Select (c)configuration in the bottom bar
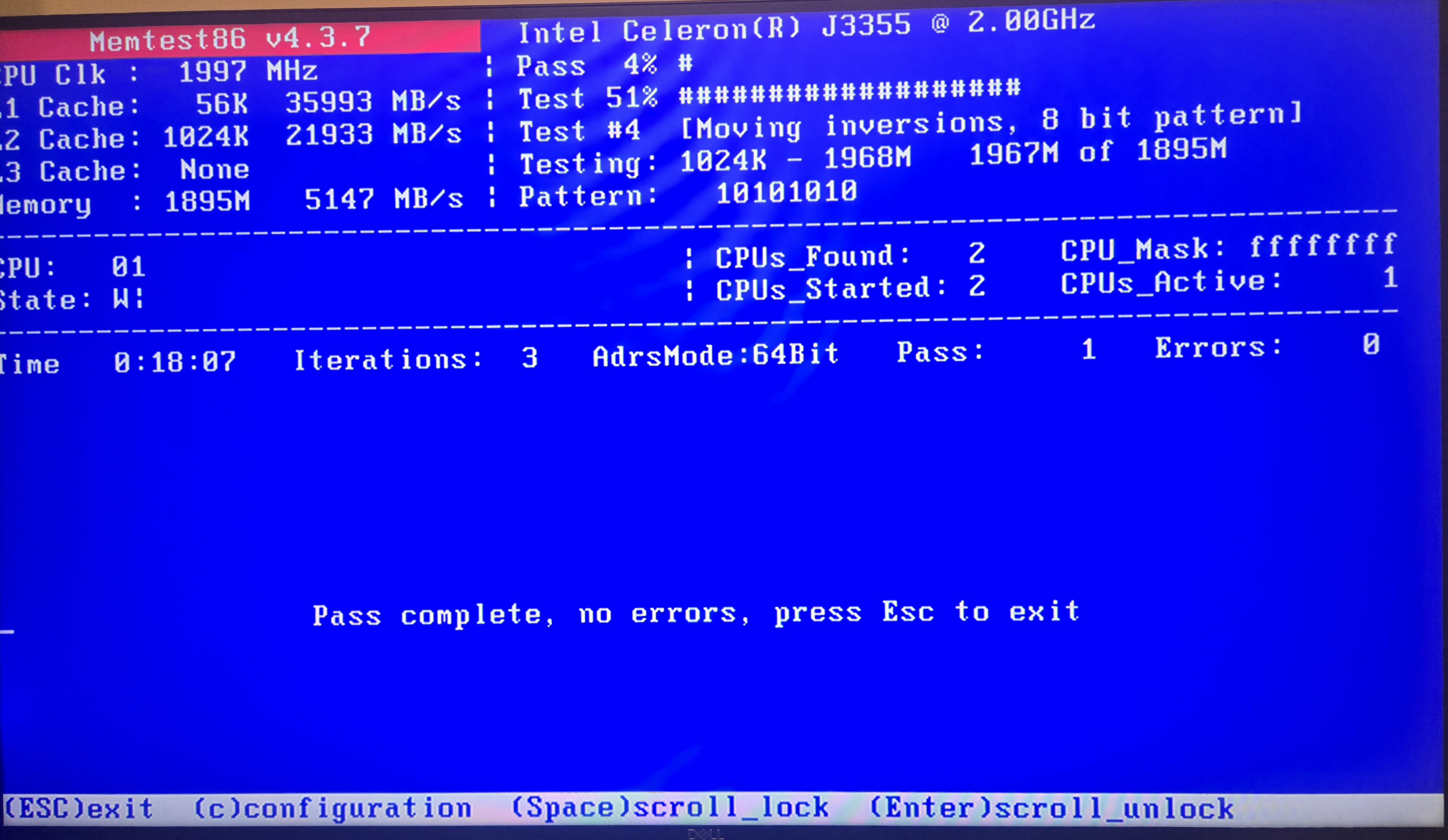The width and height of the screenshot is (1448, 840). [333, 809]
